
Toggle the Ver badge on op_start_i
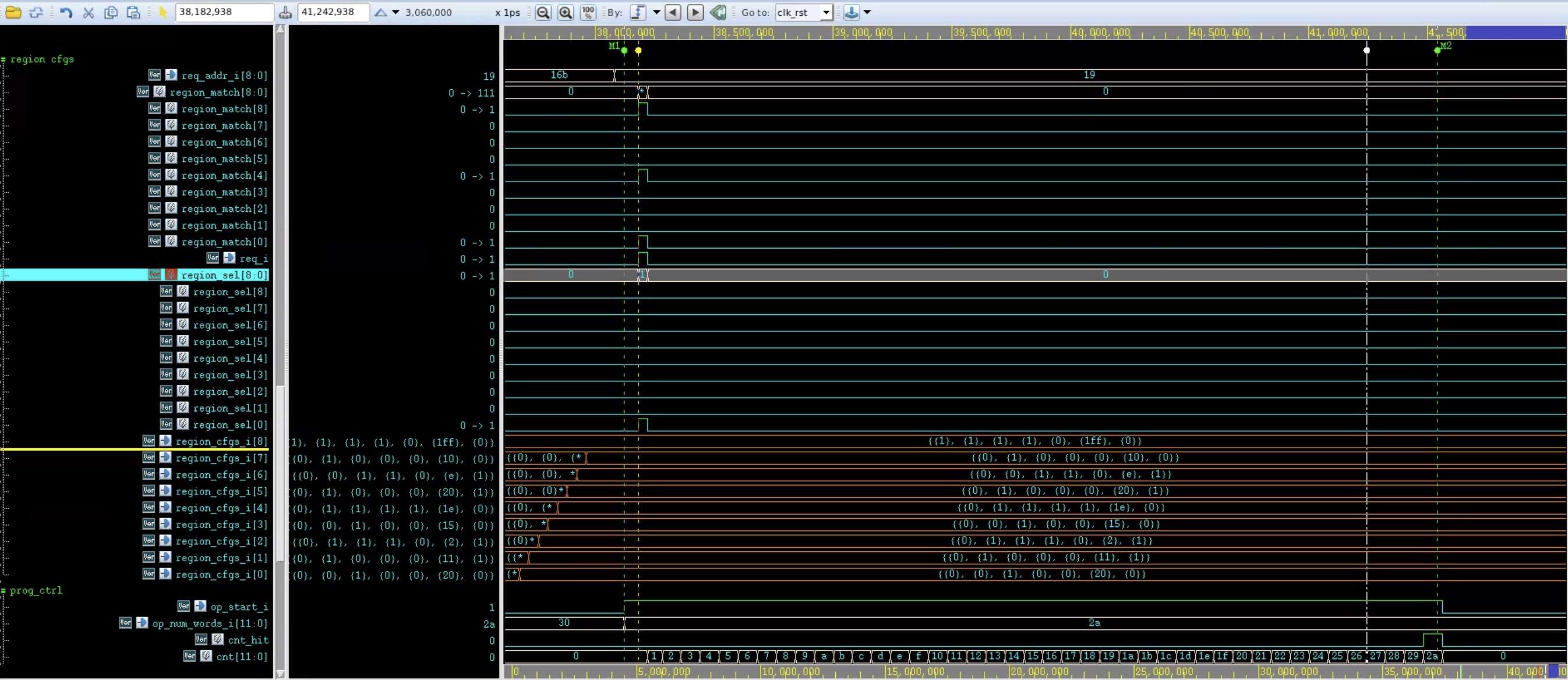[x=183, y=606]
